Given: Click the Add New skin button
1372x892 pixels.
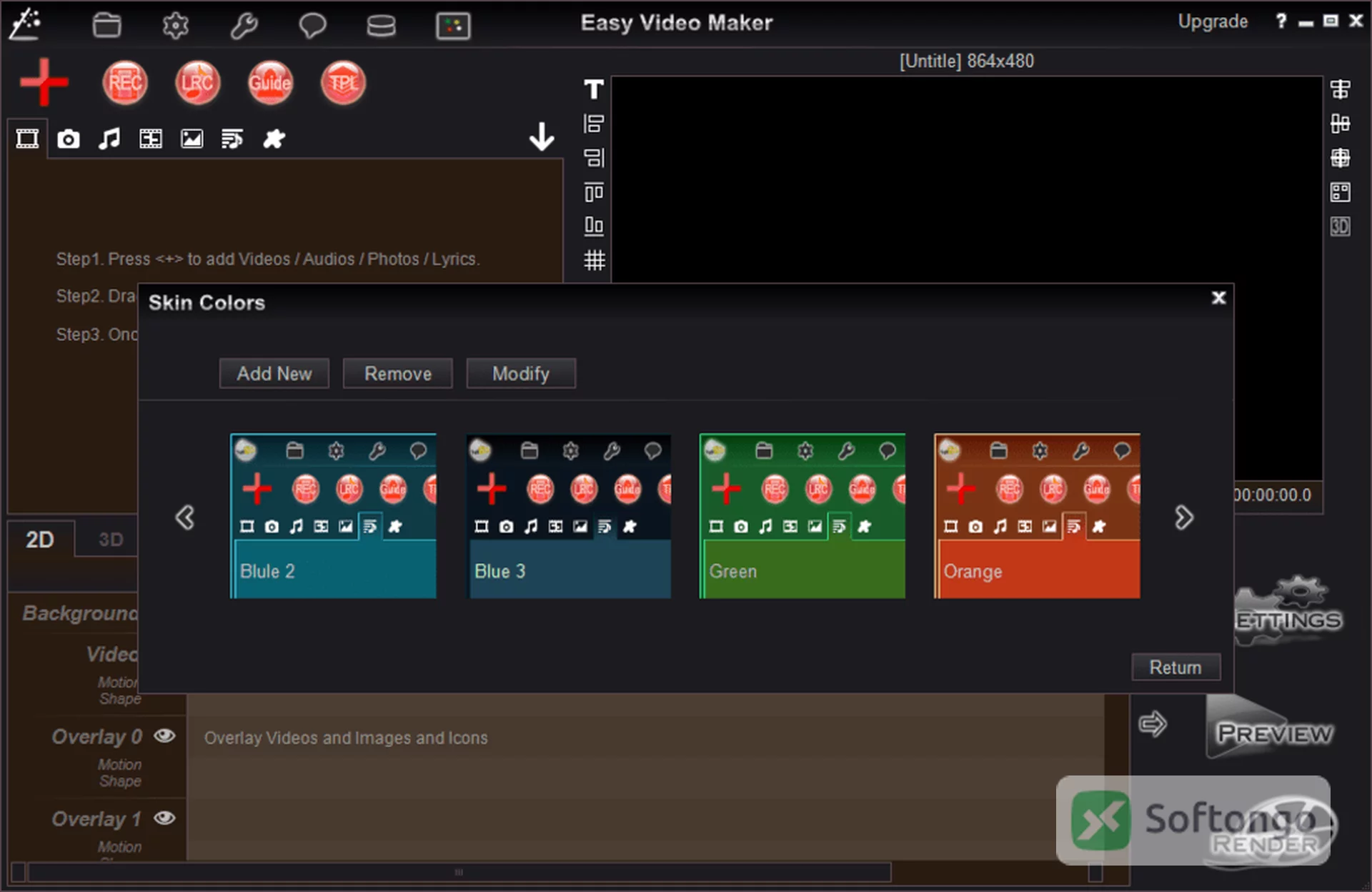Looking at the screenshot, I should pos(274,373).
